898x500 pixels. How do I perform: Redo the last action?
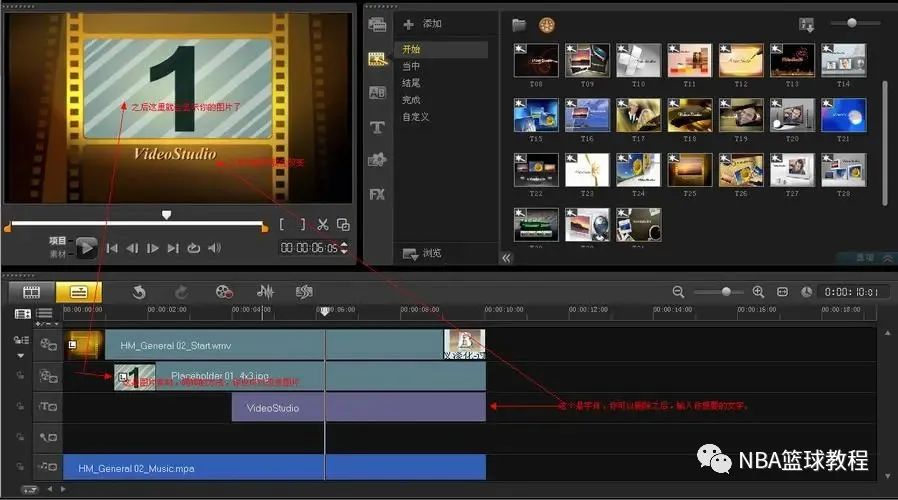point(182,292)
